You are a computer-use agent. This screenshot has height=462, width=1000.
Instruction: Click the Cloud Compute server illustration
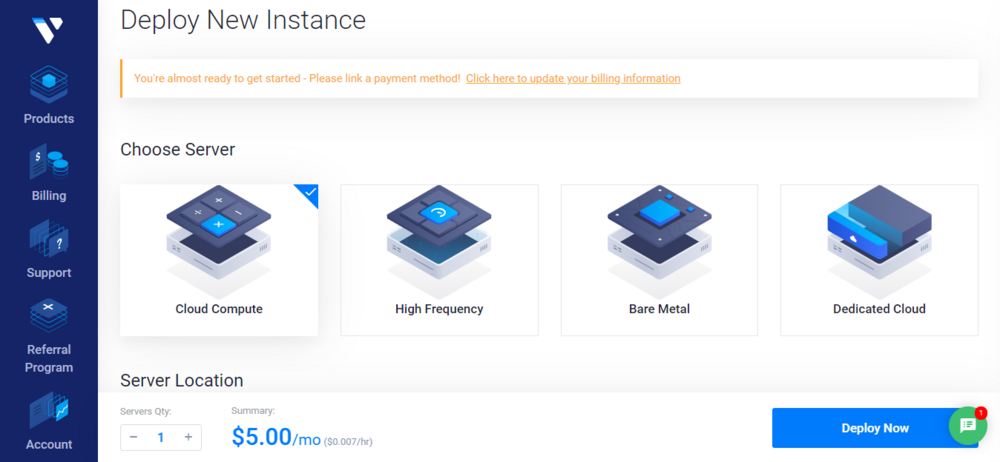point(219,237)
